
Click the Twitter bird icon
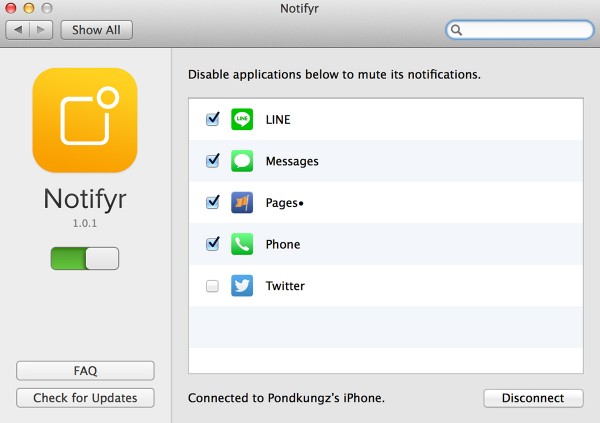(x=242, y=286)
